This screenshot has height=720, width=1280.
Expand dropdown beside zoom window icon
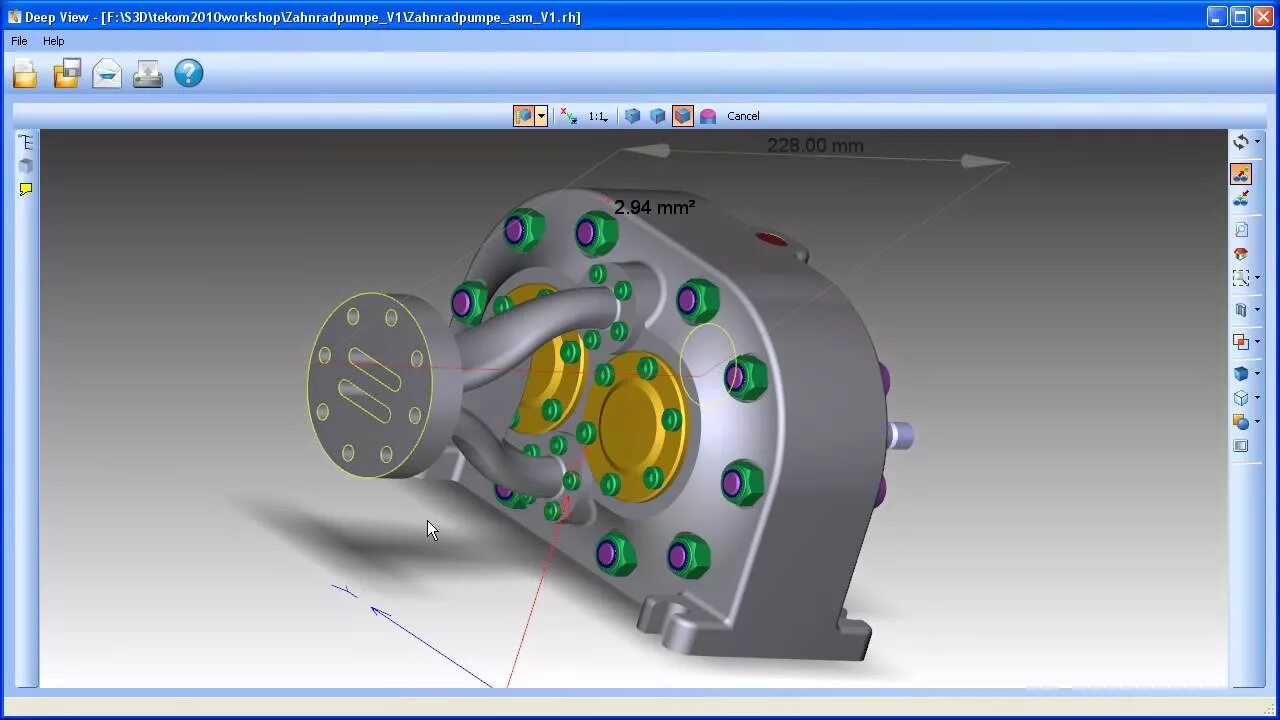click(1257, 278)
